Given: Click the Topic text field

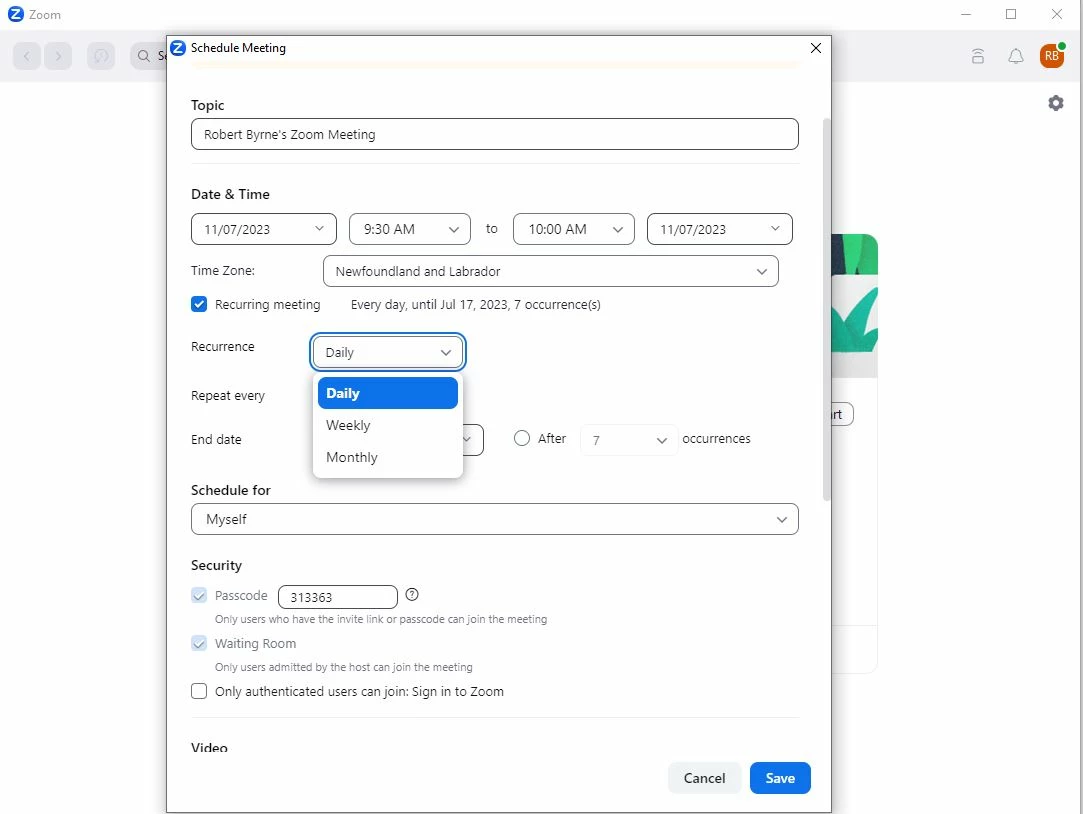Looking at the screenshot, I should pos(495,134).
